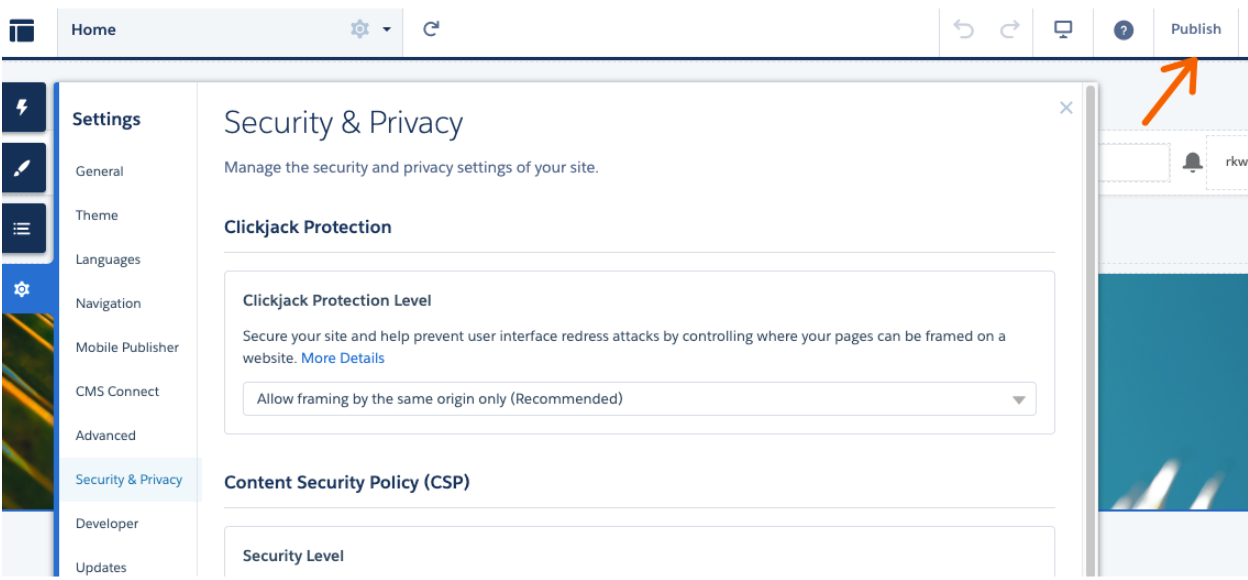Open the Page Structure list panel
The width and height of the screenshot is (1248, 580).
coord(23,228)
